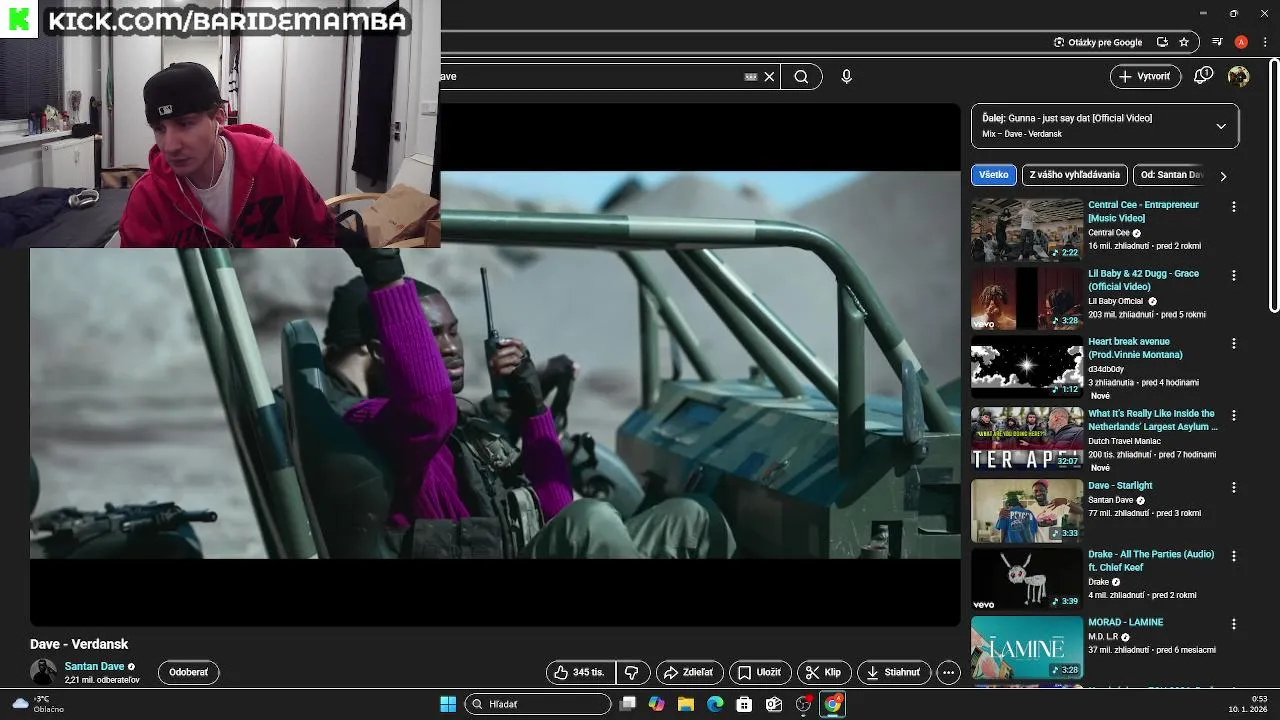Screen dimensions: 1280x720
Task: Open Chrome media controls icon
Action: tap(1217, 42)
